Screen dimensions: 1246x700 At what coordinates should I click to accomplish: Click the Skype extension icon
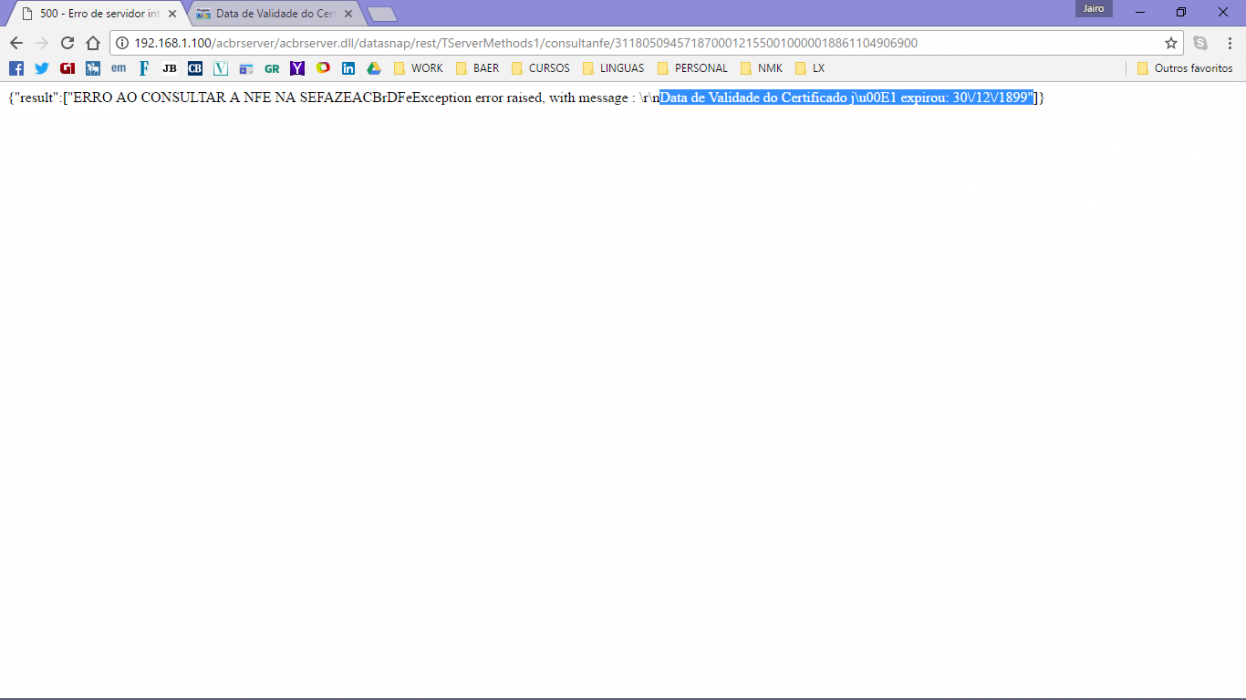[1200, 43]
